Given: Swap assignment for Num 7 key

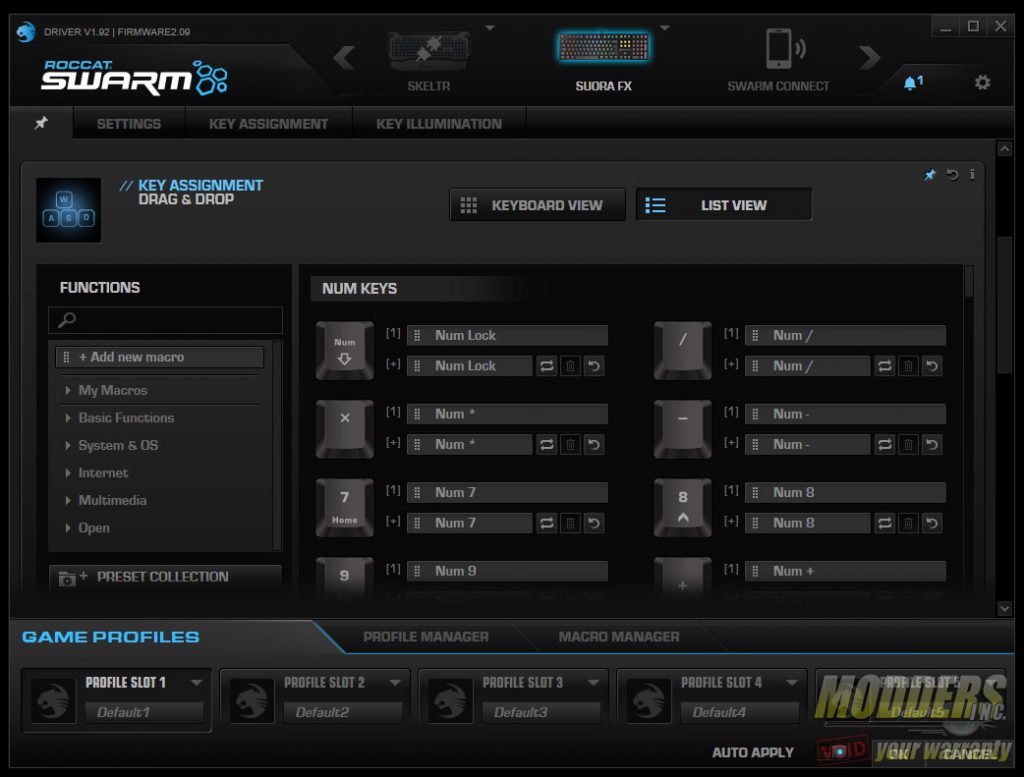Looking at the screenshot, I should pyautogui.click(x=547, y=523).
